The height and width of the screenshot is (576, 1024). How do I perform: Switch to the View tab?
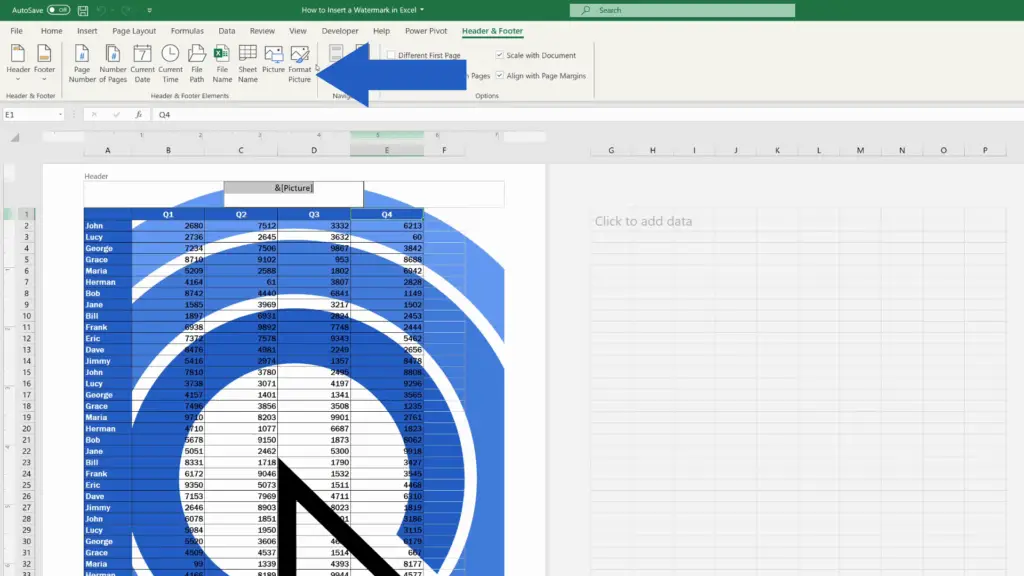pos(298,31)
